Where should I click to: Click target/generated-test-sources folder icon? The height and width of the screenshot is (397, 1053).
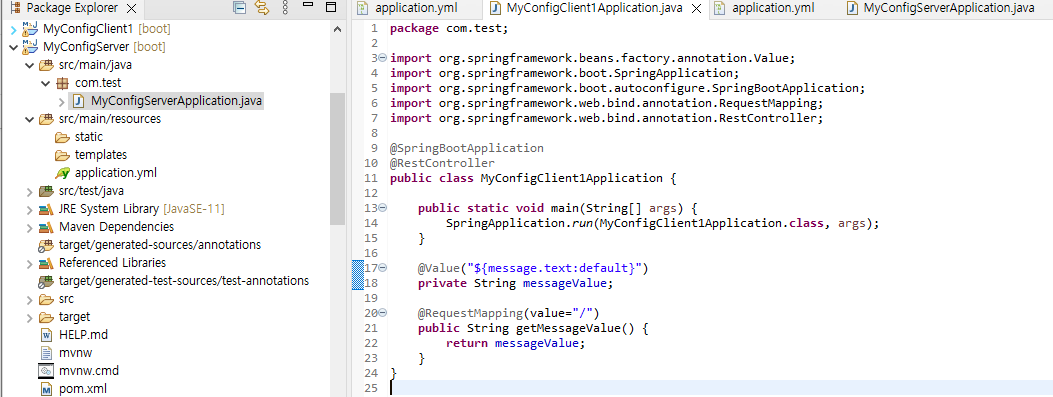46,281
